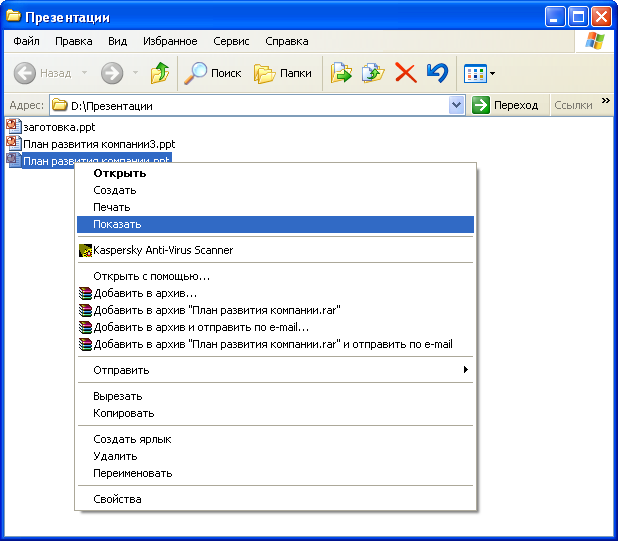The width and height of the screenshot is (618, 541).
Task: Click the Forward arrow icon
Action: (x=112, y=73)
